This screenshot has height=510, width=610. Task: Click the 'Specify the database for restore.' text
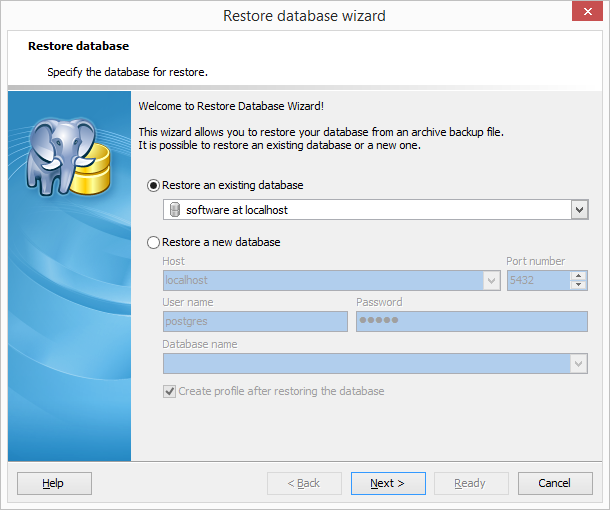click(x=127, y=72)
